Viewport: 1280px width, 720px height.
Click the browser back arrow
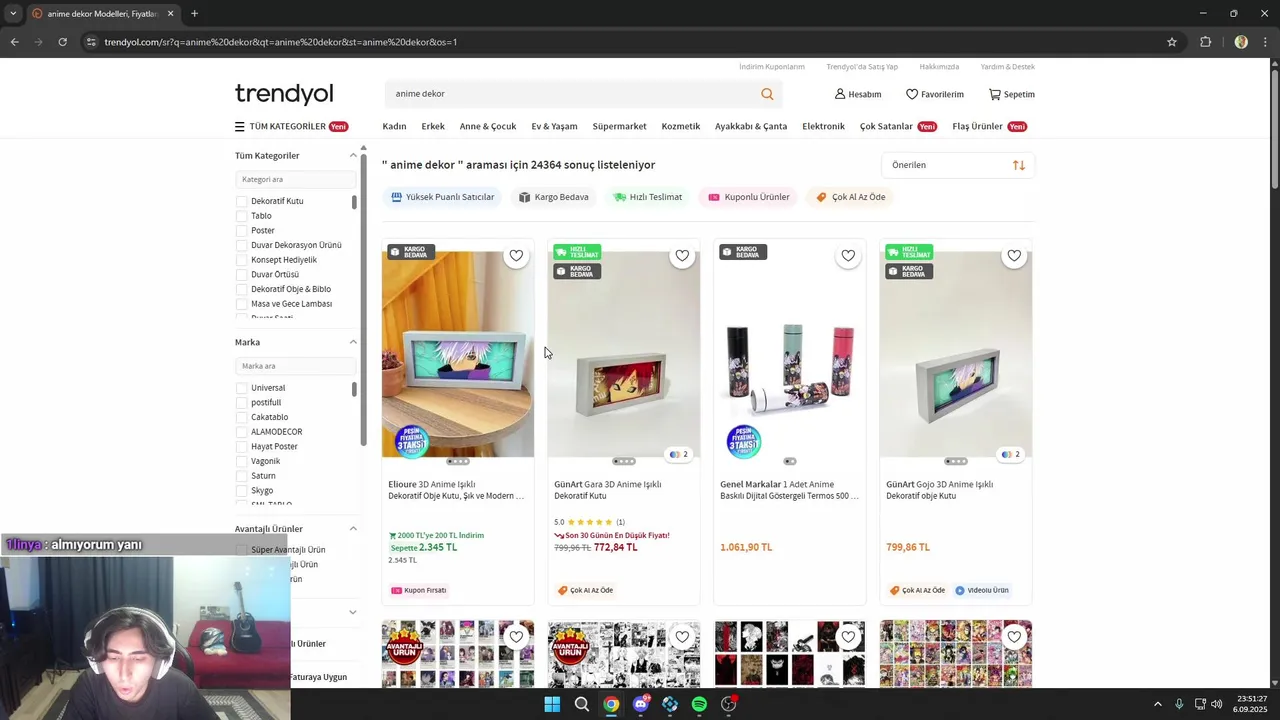[x=14, y=42]
